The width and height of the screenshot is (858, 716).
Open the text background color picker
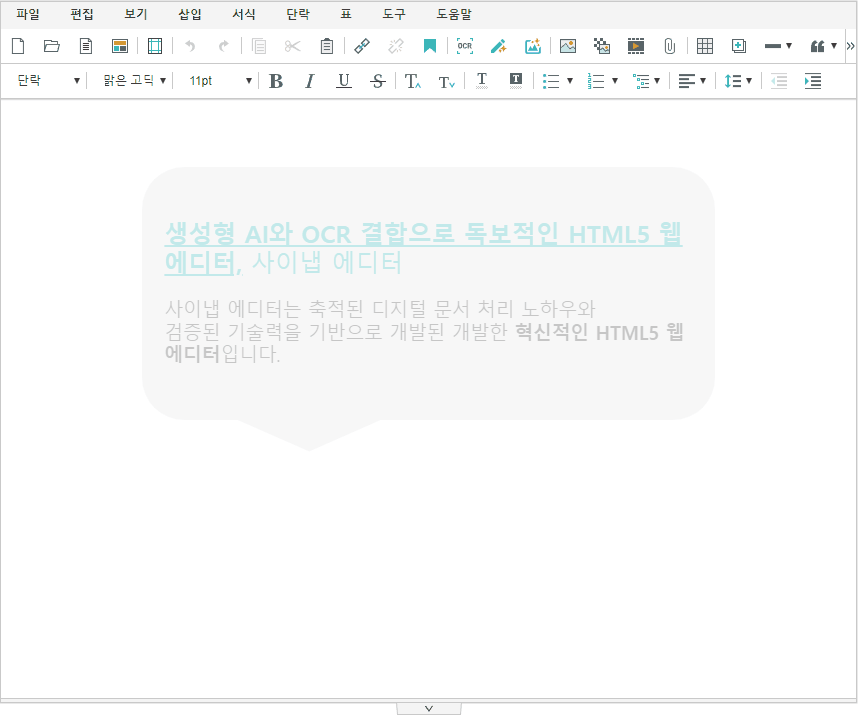tap(516, 81)
